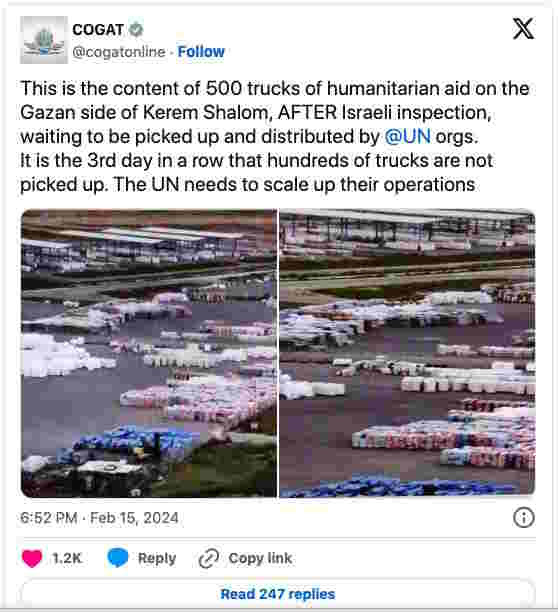Click the tweet body text about 500 trucks
Screen dimensions: 558x612
[x=275, y=137]
